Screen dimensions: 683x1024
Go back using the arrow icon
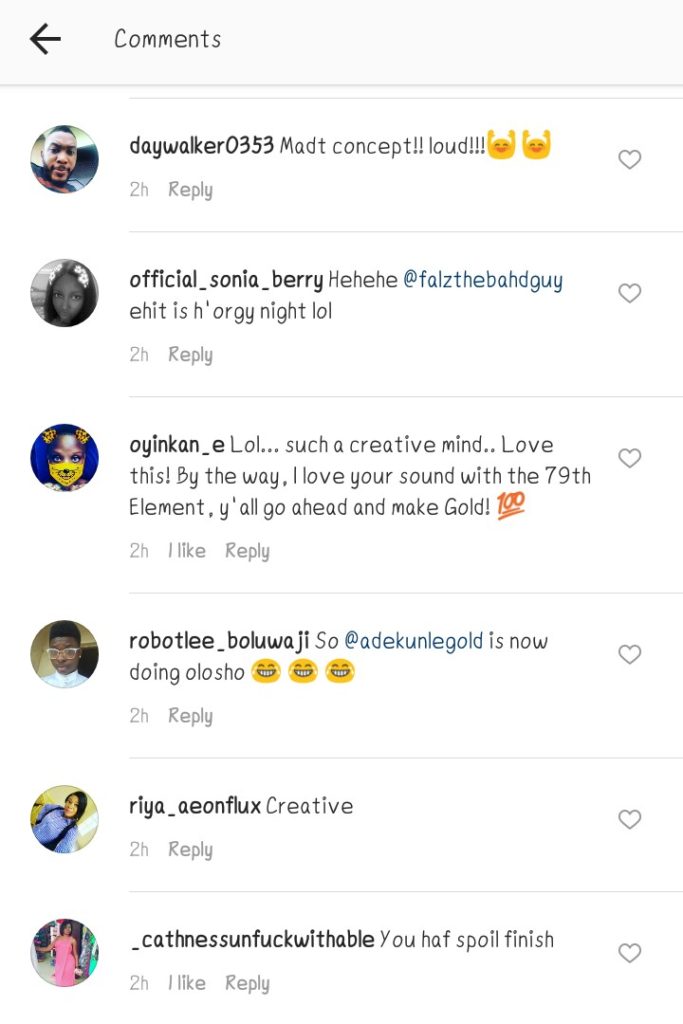pos(46,39)
